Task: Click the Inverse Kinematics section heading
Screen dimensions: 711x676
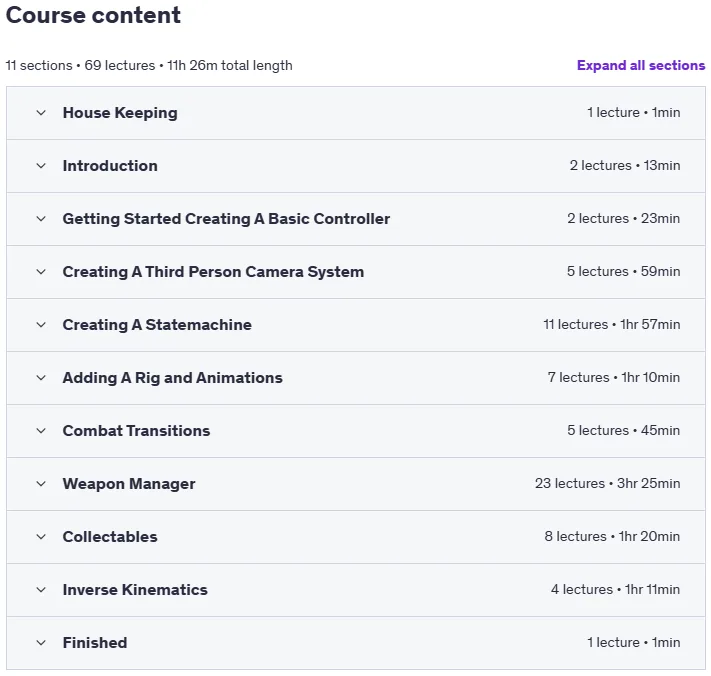Action: [135, 590]
